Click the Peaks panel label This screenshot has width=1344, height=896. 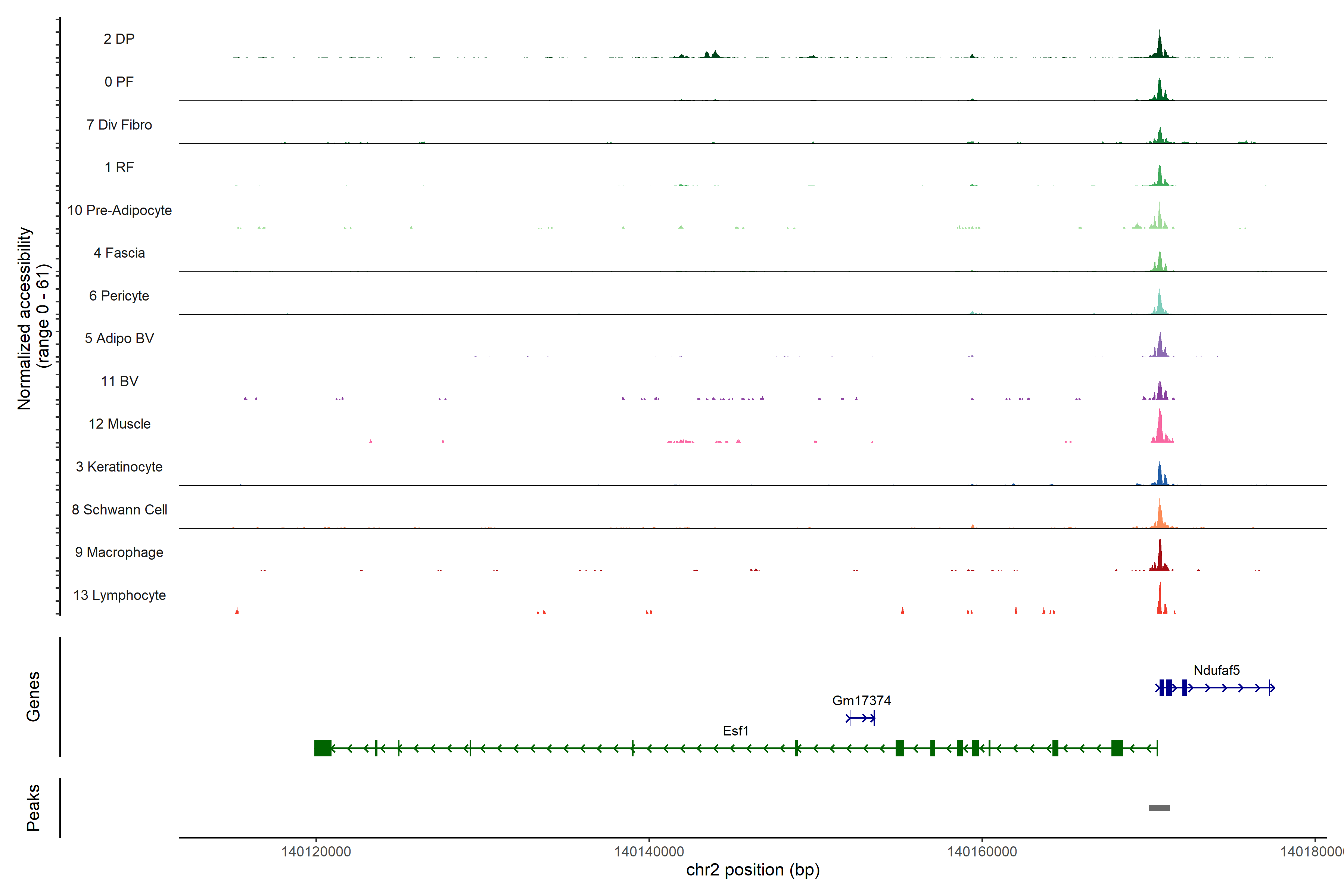[33, 808]
